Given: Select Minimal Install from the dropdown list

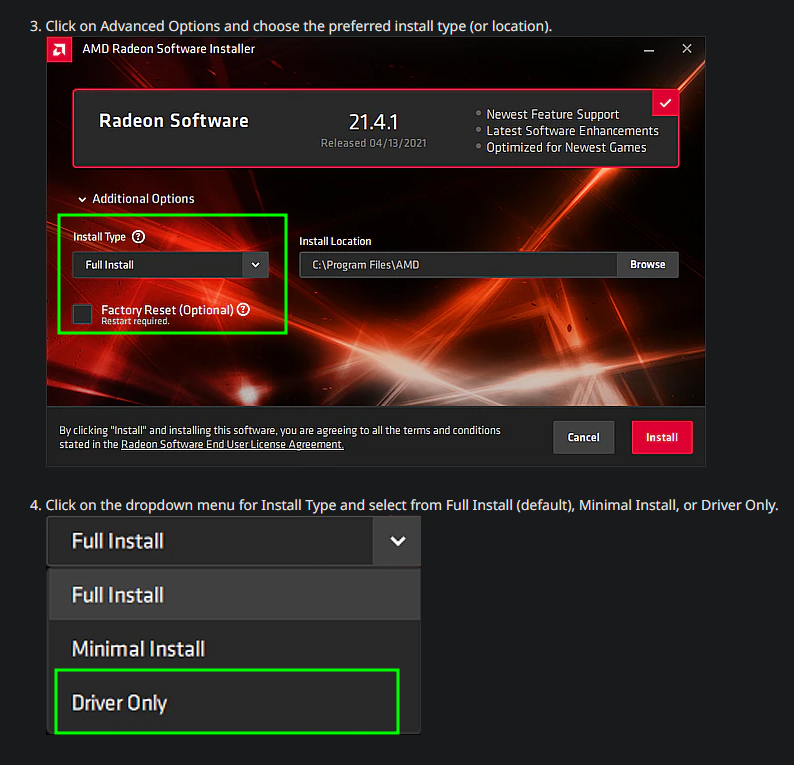Looking at the screenshot, I should coord(234,649).
